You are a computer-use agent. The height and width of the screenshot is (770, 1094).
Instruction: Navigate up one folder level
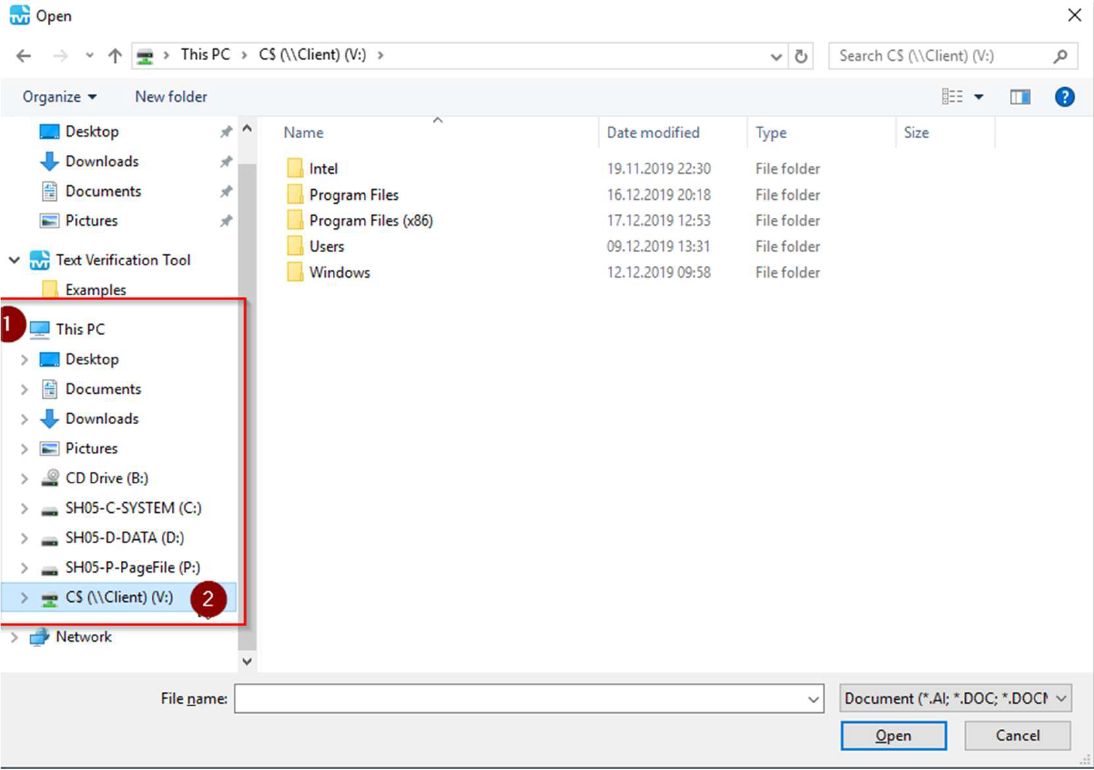(115, 55)
